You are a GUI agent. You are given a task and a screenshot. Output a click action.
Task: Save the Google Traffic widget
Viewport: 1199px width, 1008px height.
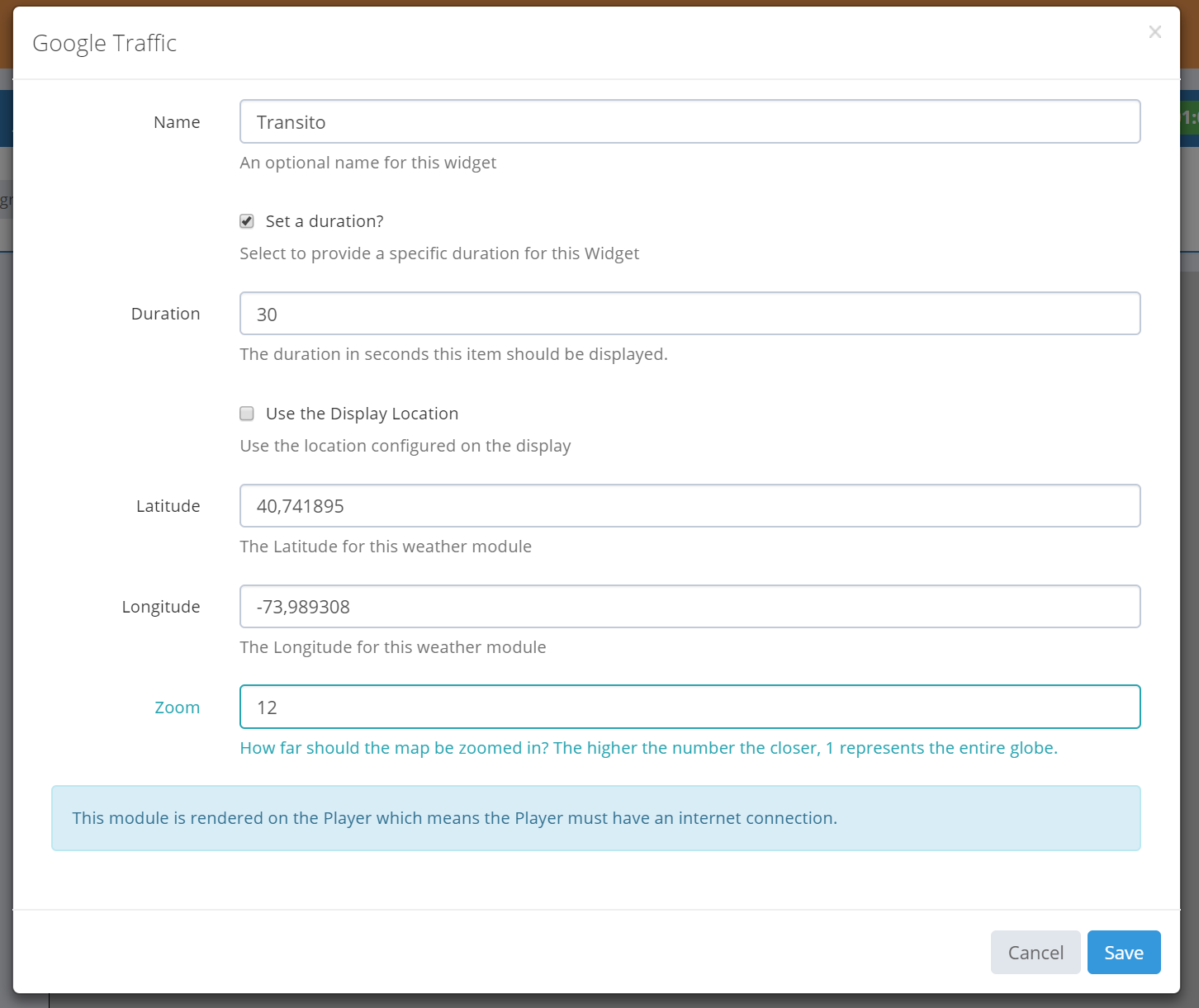[1124, 952]
